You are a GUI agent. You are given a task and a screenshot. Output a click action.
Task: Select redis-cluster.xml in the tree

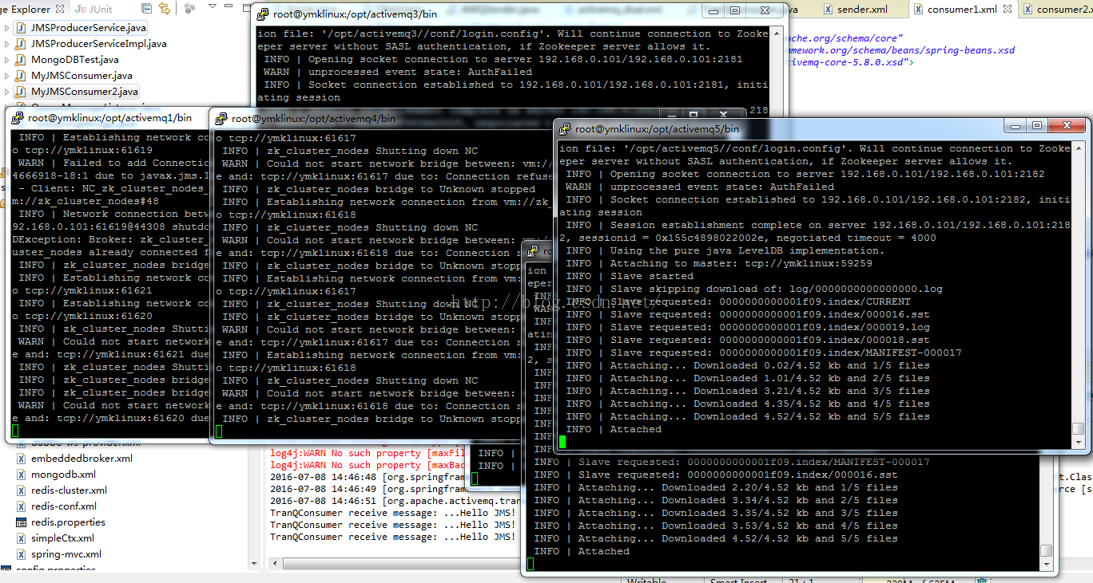coord(69,491)
